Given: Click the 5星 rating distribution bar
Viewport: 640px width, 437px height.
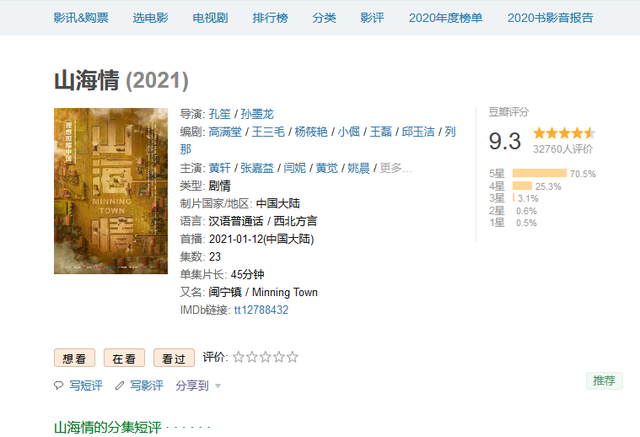Looking at the screenshot, I should [539, 173].
